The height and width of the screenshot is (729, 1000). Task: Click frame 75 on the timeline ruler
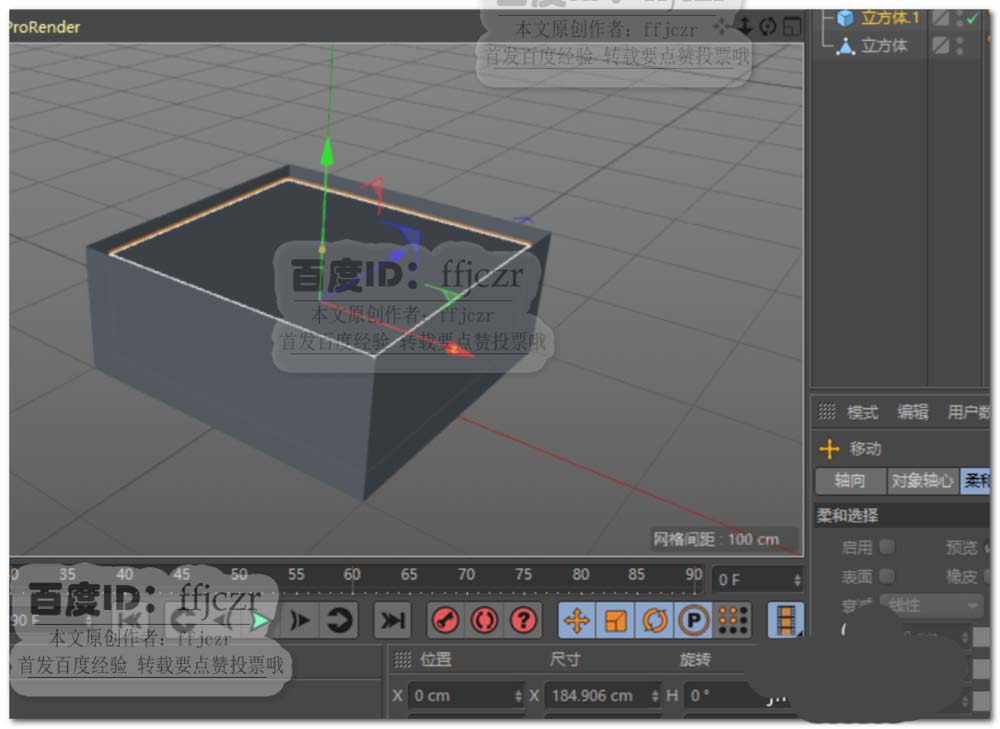coord(523,575)
